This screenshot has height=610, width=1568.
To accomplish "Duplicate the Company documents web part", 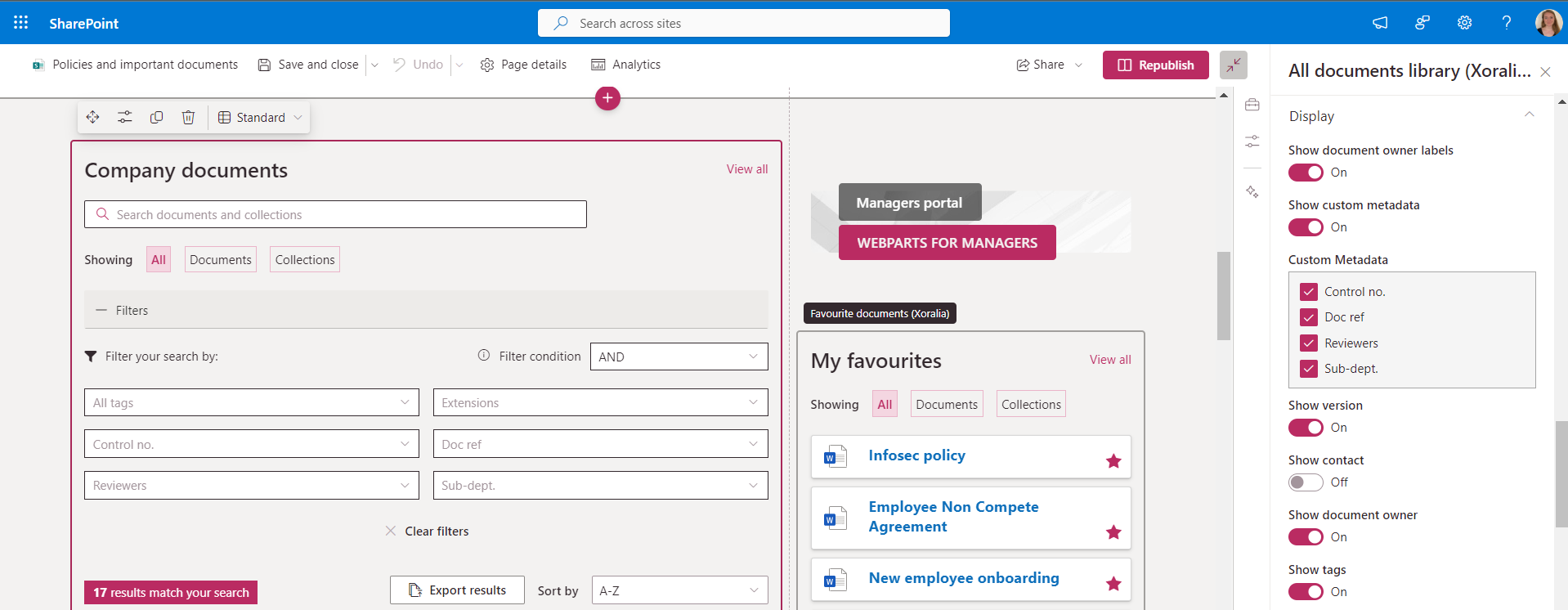I will [156, 117].
